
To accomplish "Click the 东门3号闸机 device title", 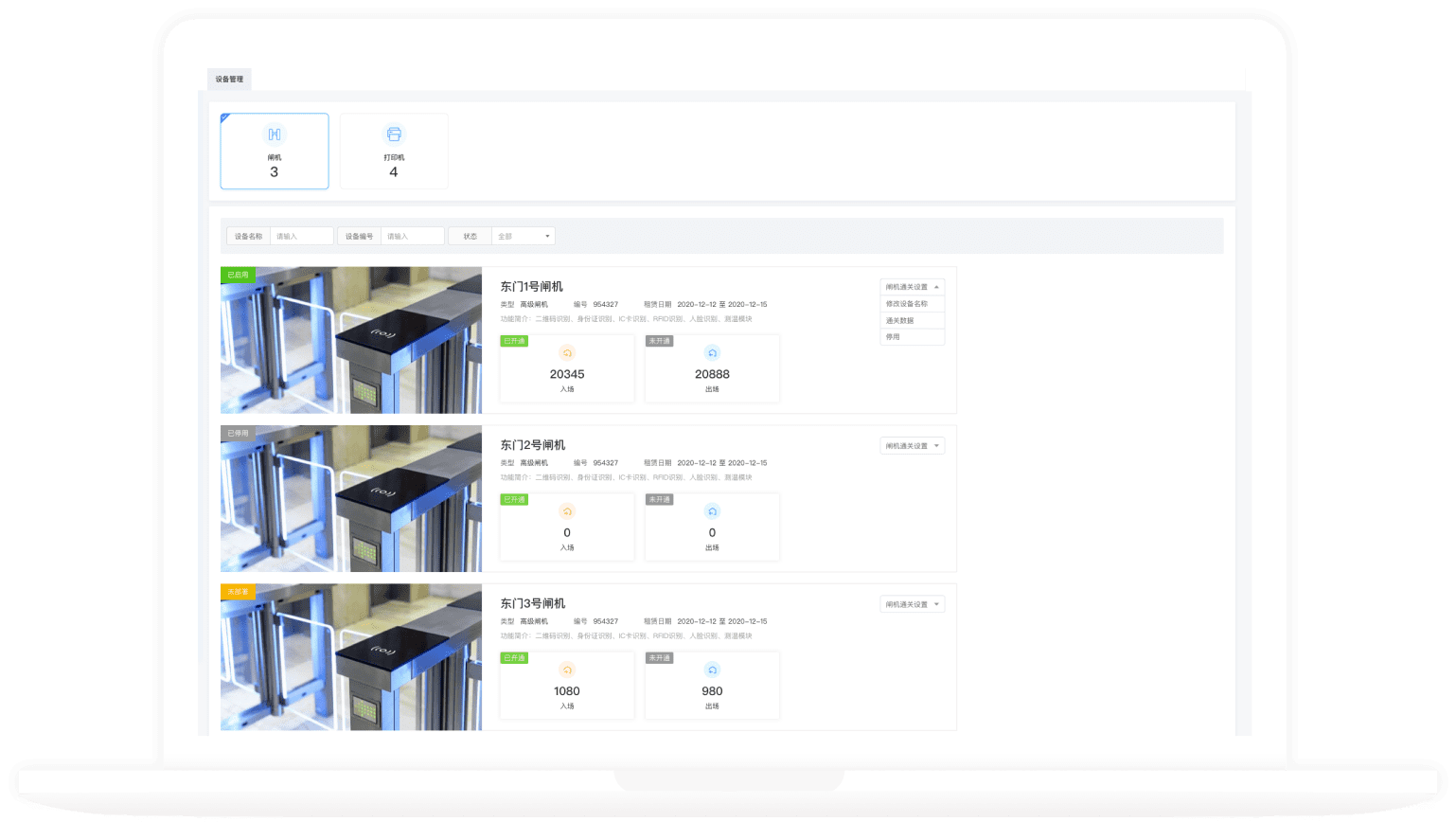I will (x=532, y=603).
